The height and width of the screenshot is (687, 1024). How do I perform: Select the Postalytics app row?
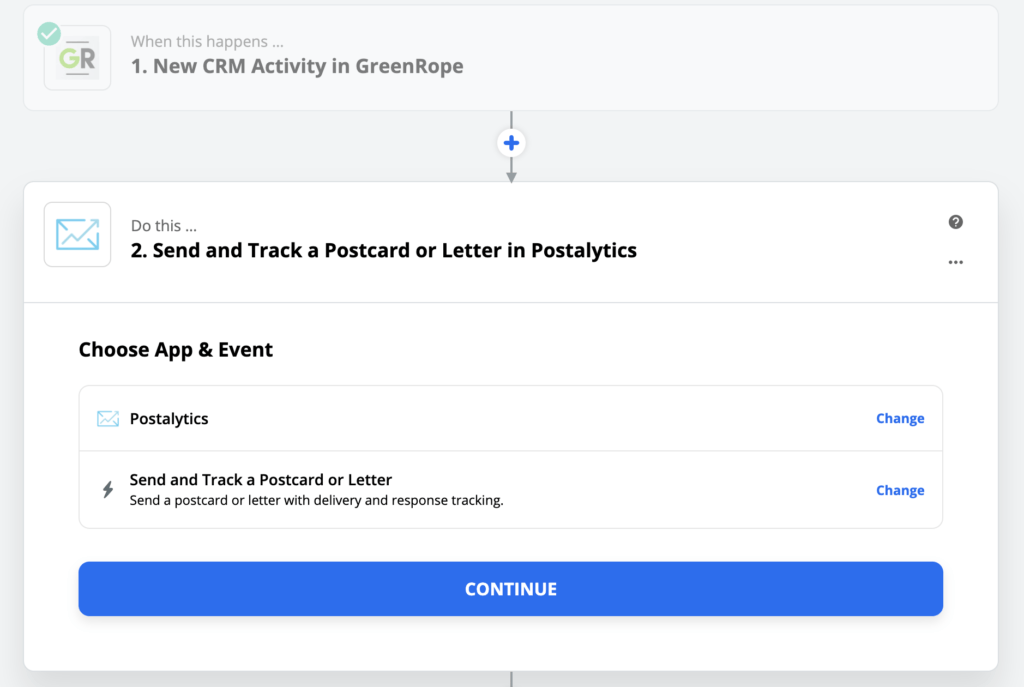click(511, 419)
